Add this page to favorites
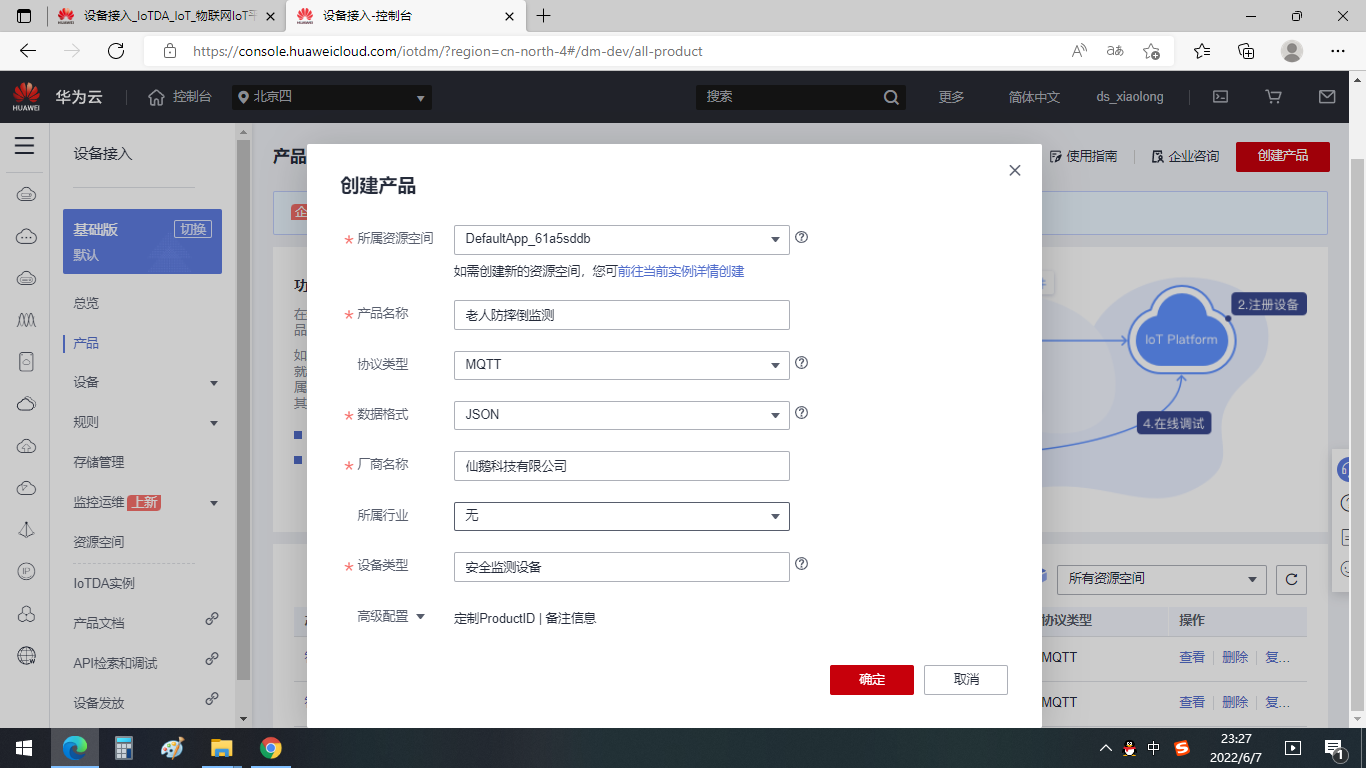The image size is (1366, 768). 1152,51
